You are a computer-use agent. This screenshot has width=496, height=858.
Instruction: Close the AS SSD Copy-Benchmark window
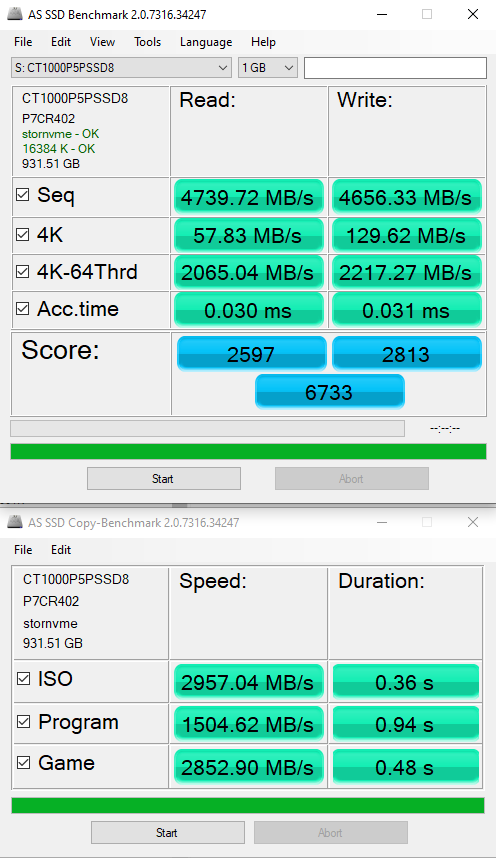[473, 523]
